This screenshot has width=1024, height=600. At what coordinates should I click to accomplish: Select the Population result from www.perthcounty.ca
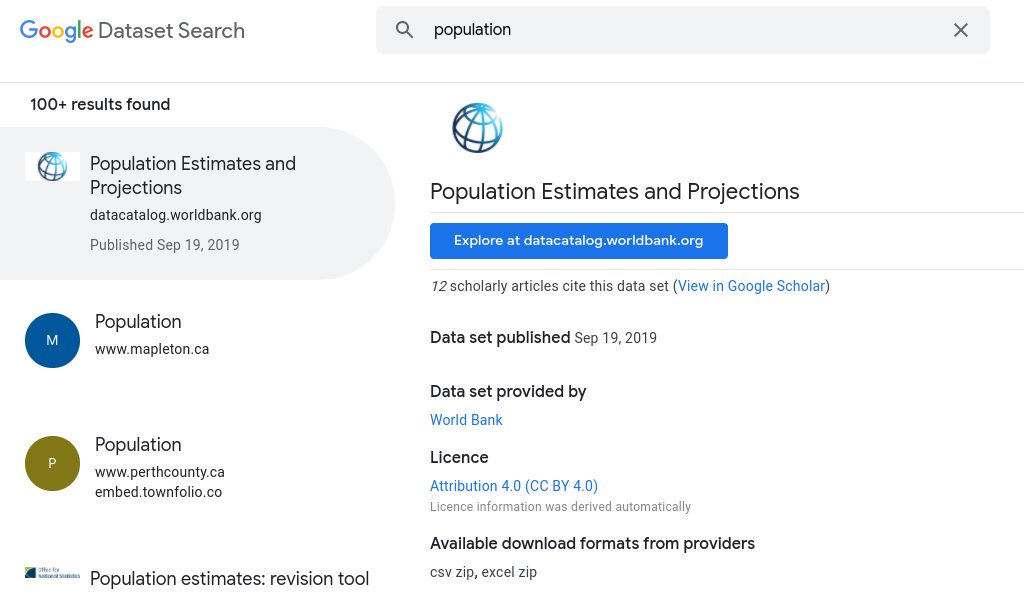pos(138,445)
